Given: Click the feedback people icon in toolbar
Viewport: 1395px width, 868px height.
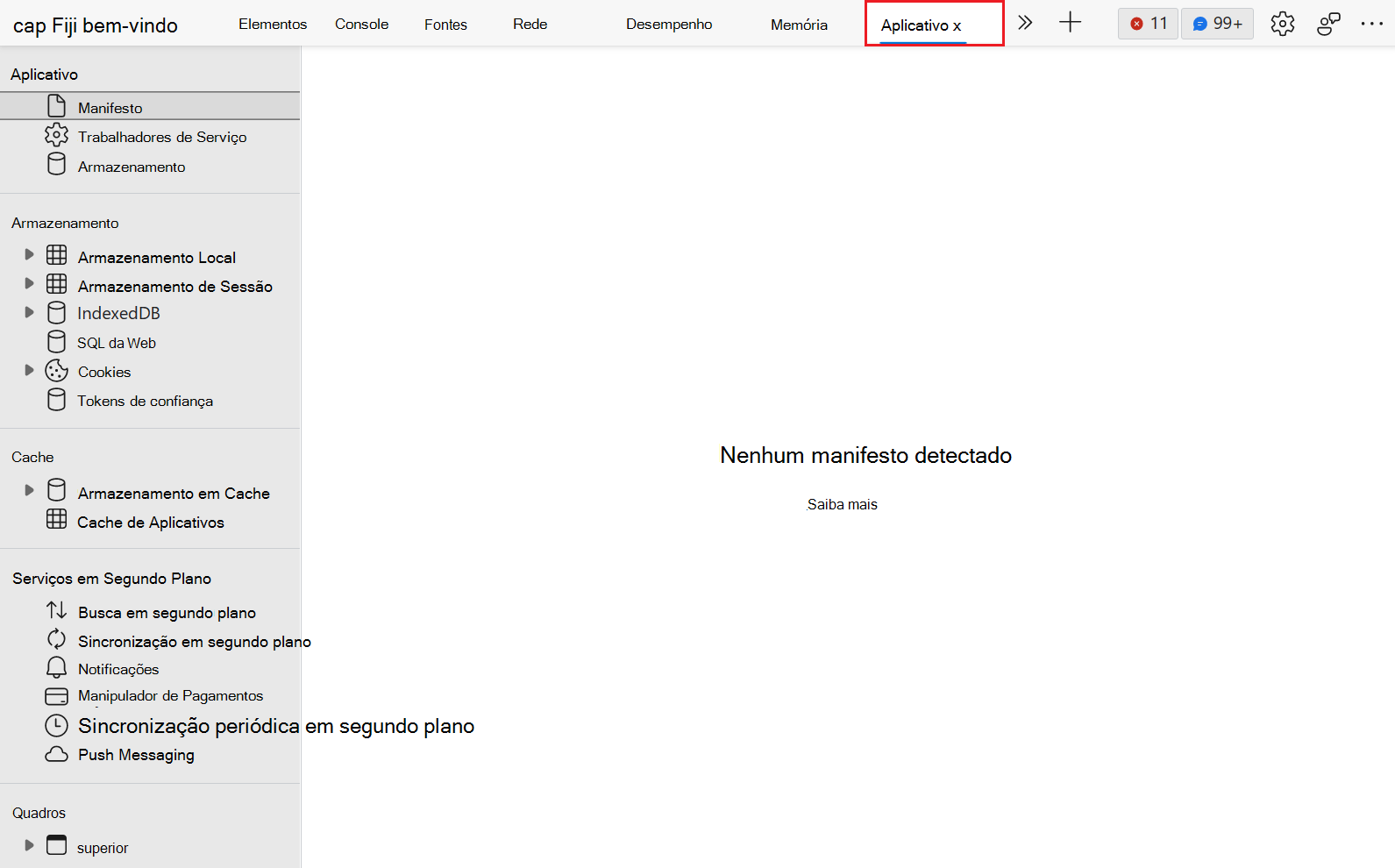Looking at the screenshot, I should 1328,24.
